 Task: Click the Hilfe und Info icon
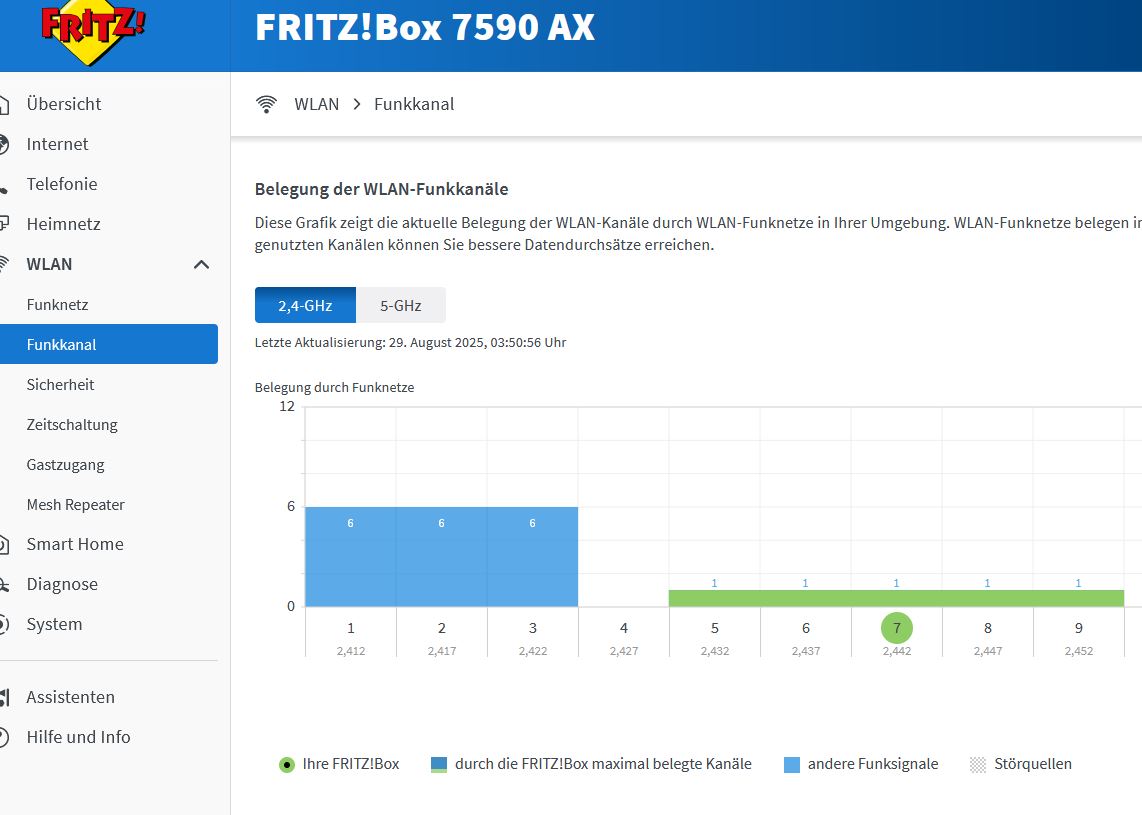(x=4, y=737)
